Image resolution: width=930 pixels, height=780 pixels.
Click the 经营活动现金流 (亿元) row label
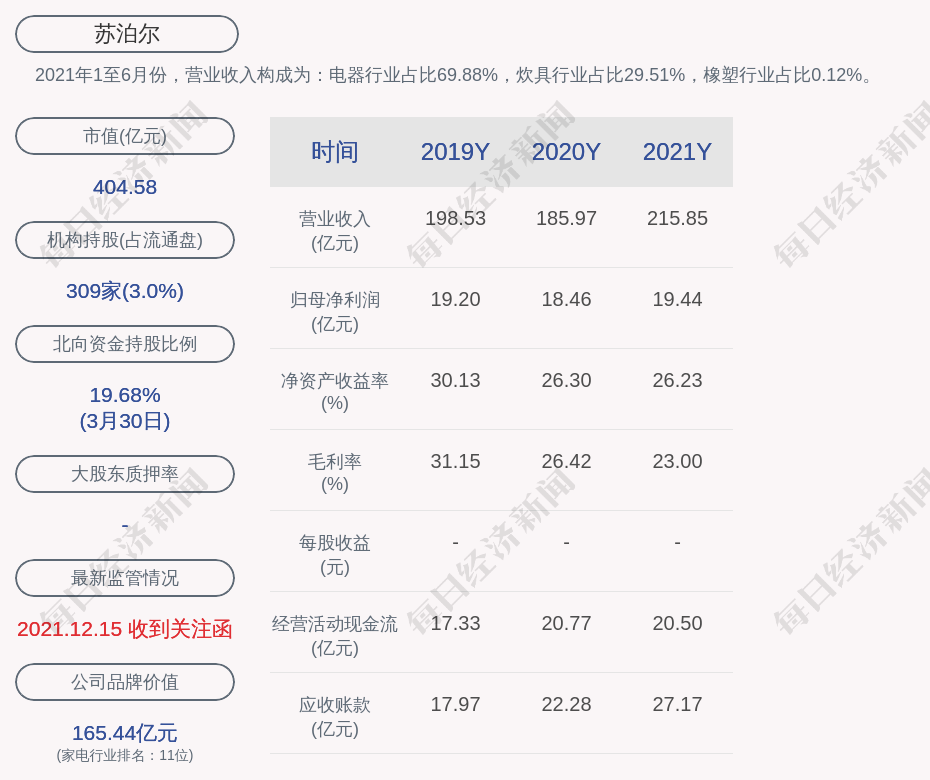tap(335, 636)
